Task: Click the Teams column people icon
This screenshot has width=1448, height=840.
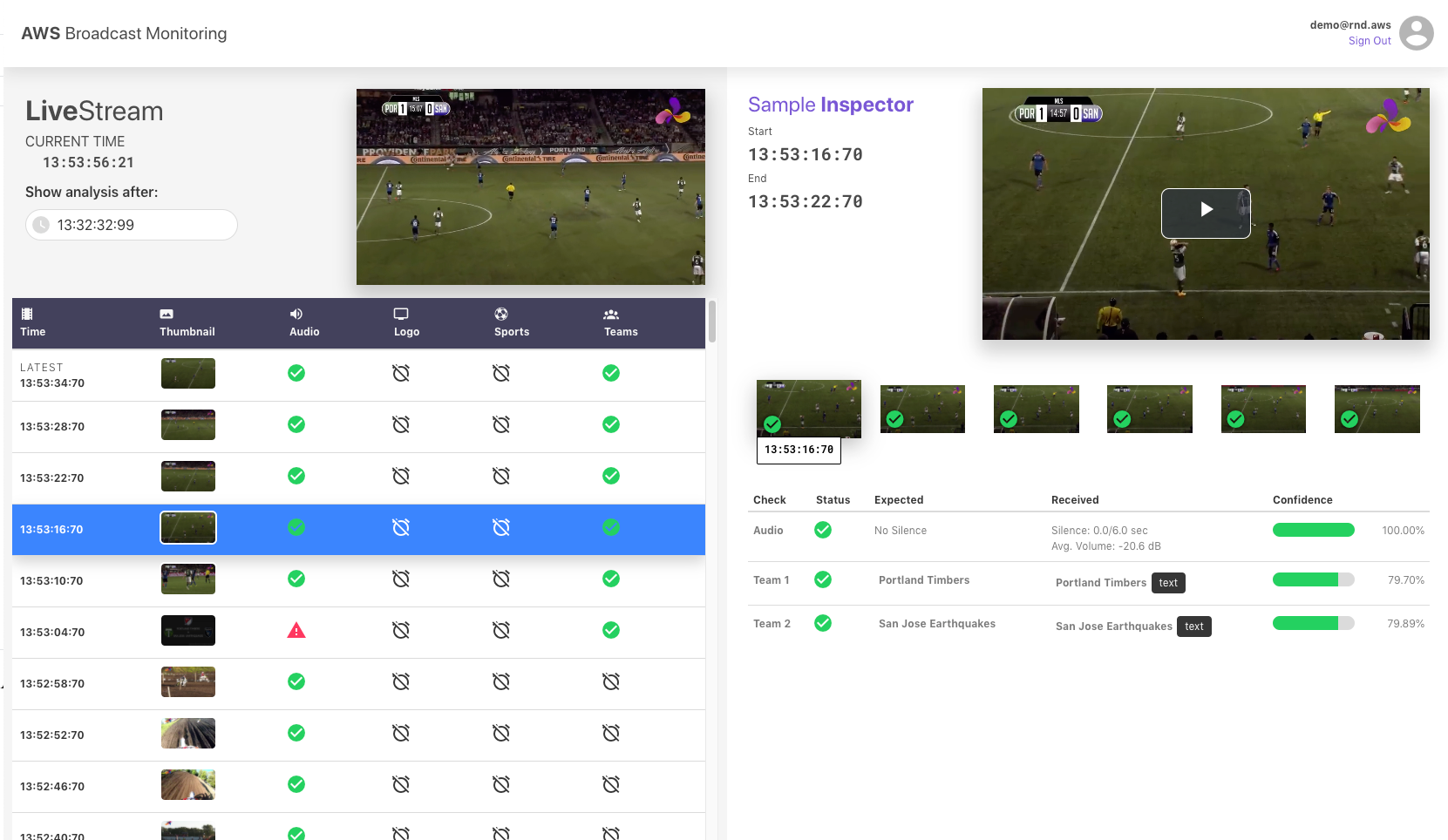Action: 611,314
